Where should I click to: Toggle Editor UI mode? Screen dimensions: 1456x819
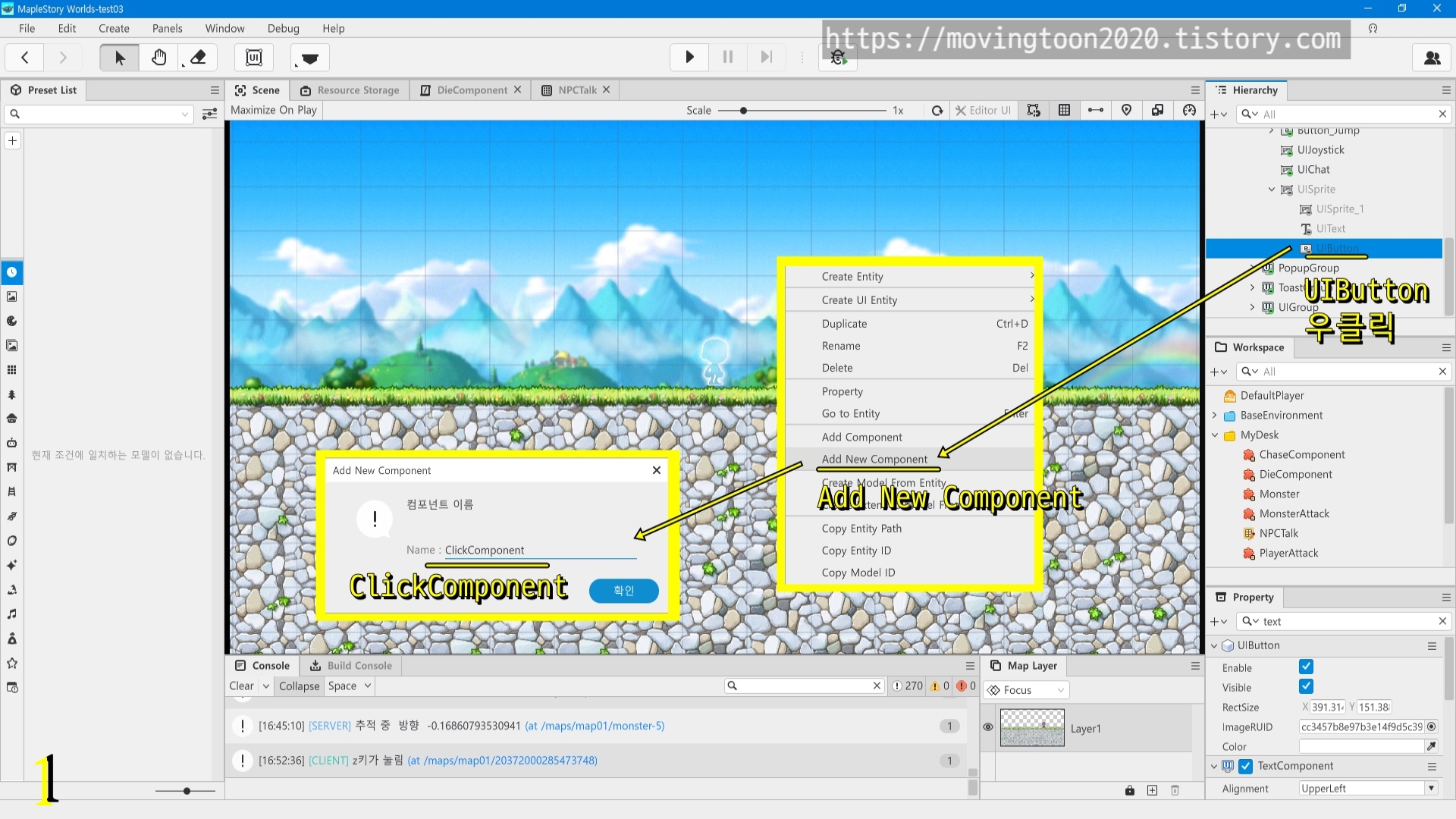pyautogui.click(x=984, y=111)
